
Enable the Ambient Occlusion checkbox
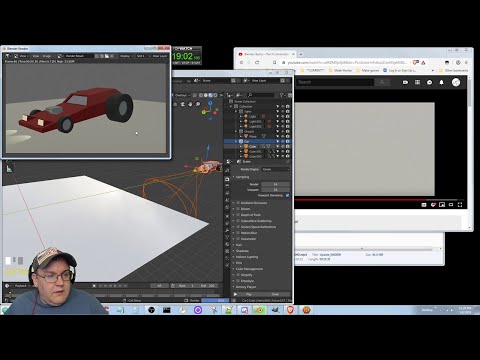tap(238, 203)
